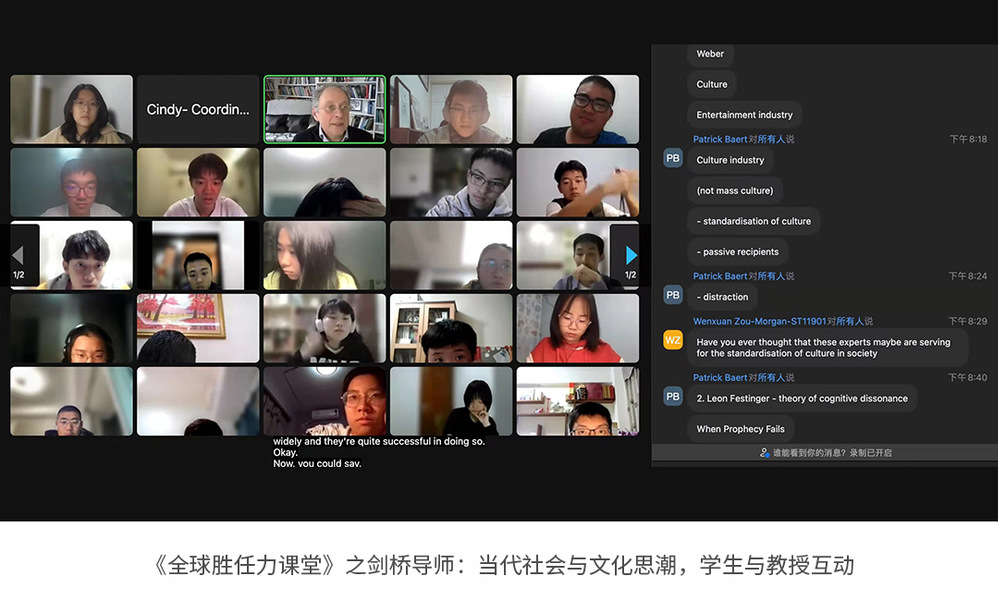Click the orange WZ avatar in chat

pos(673,341)
